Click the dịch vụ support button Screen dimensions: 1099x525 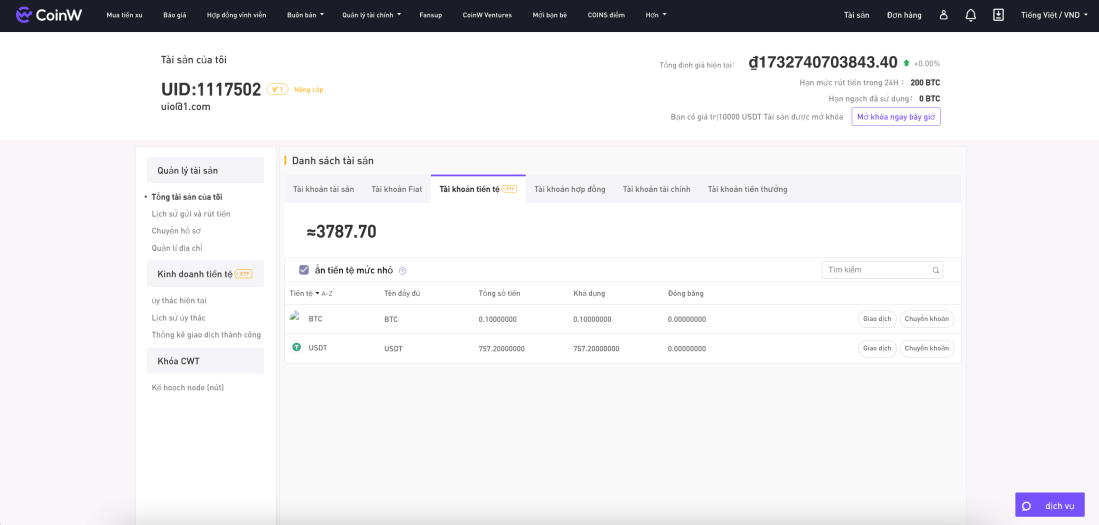tap(1050, 506)
